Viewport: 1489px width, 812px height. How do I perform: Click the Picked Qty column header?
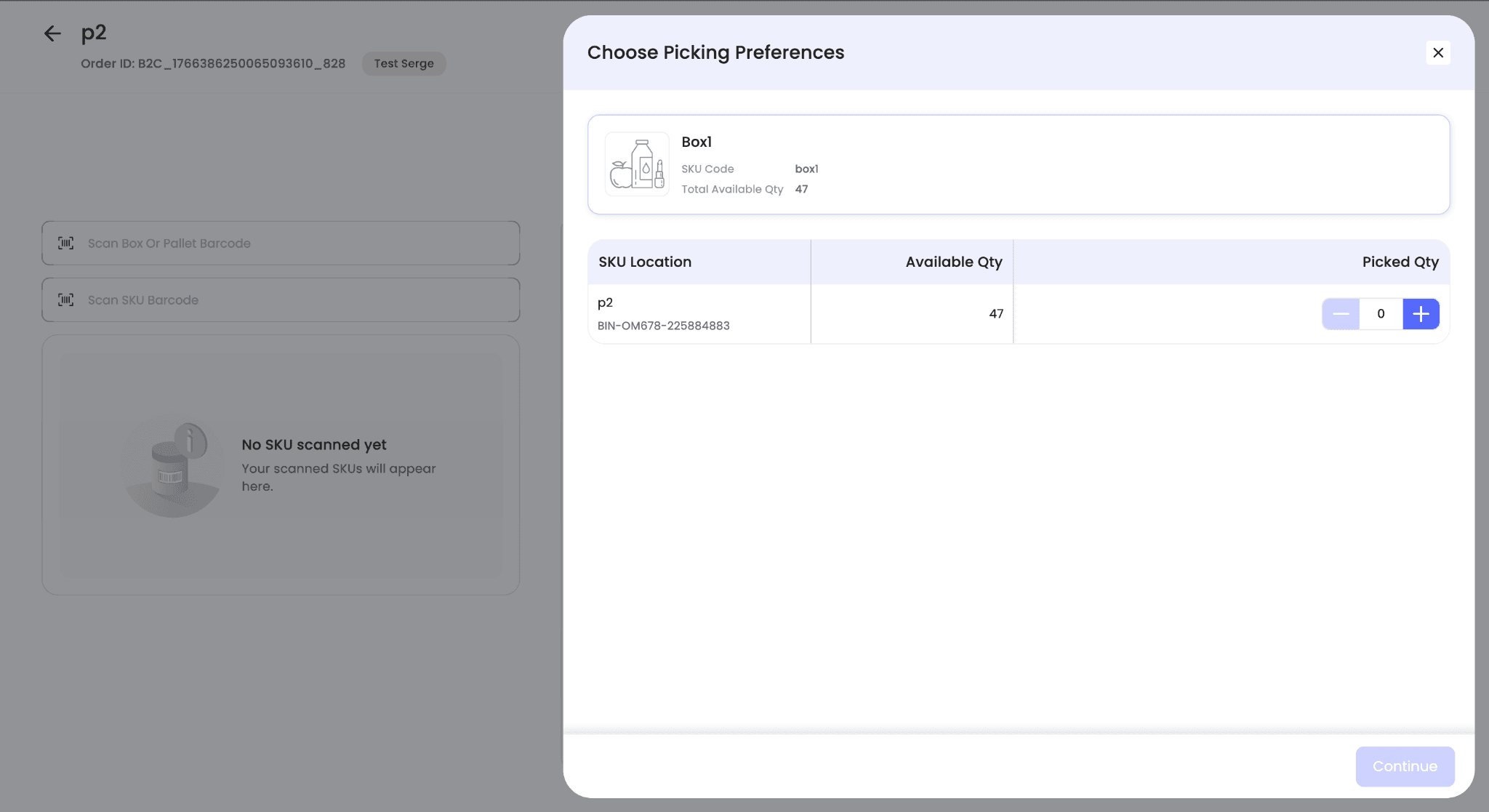[1400, 262]
